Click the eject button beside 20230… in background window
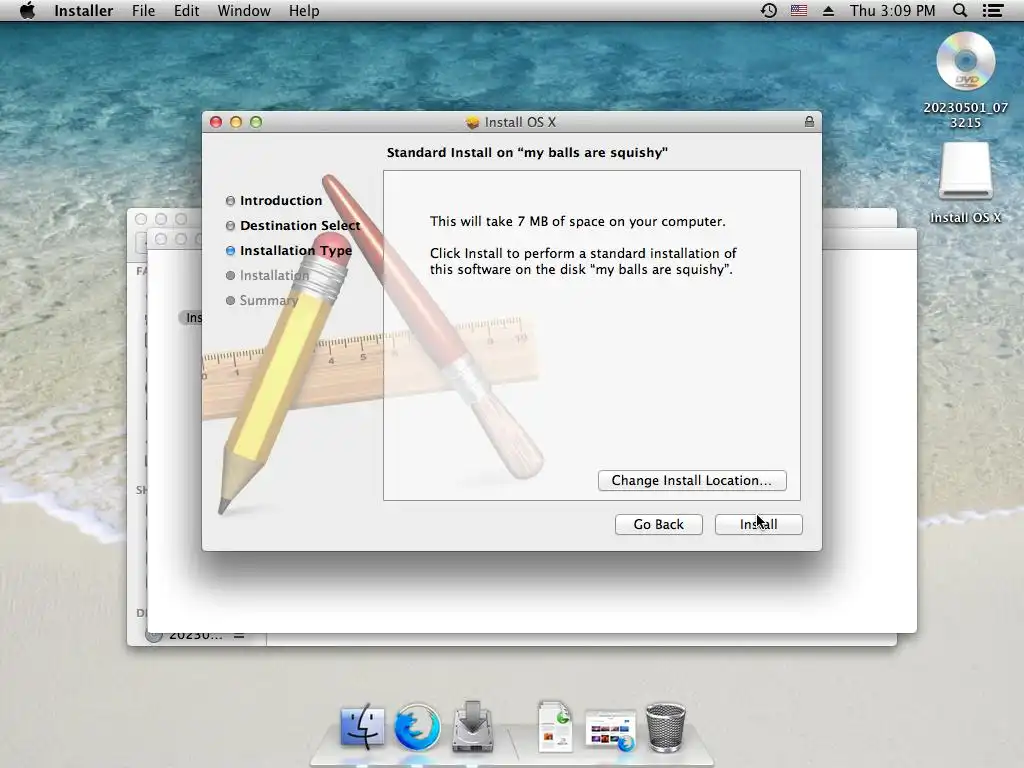Image resolution: width=1024 pixels, height=768 pixels. (x=239, y=635)
